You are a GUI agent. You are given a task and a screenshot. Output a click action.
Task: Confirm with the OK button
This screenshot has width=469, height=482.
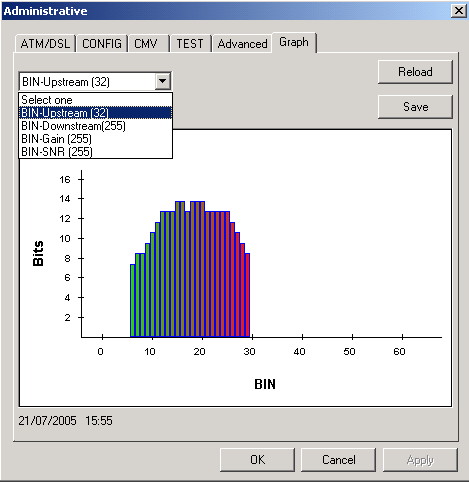coord(257,460)
